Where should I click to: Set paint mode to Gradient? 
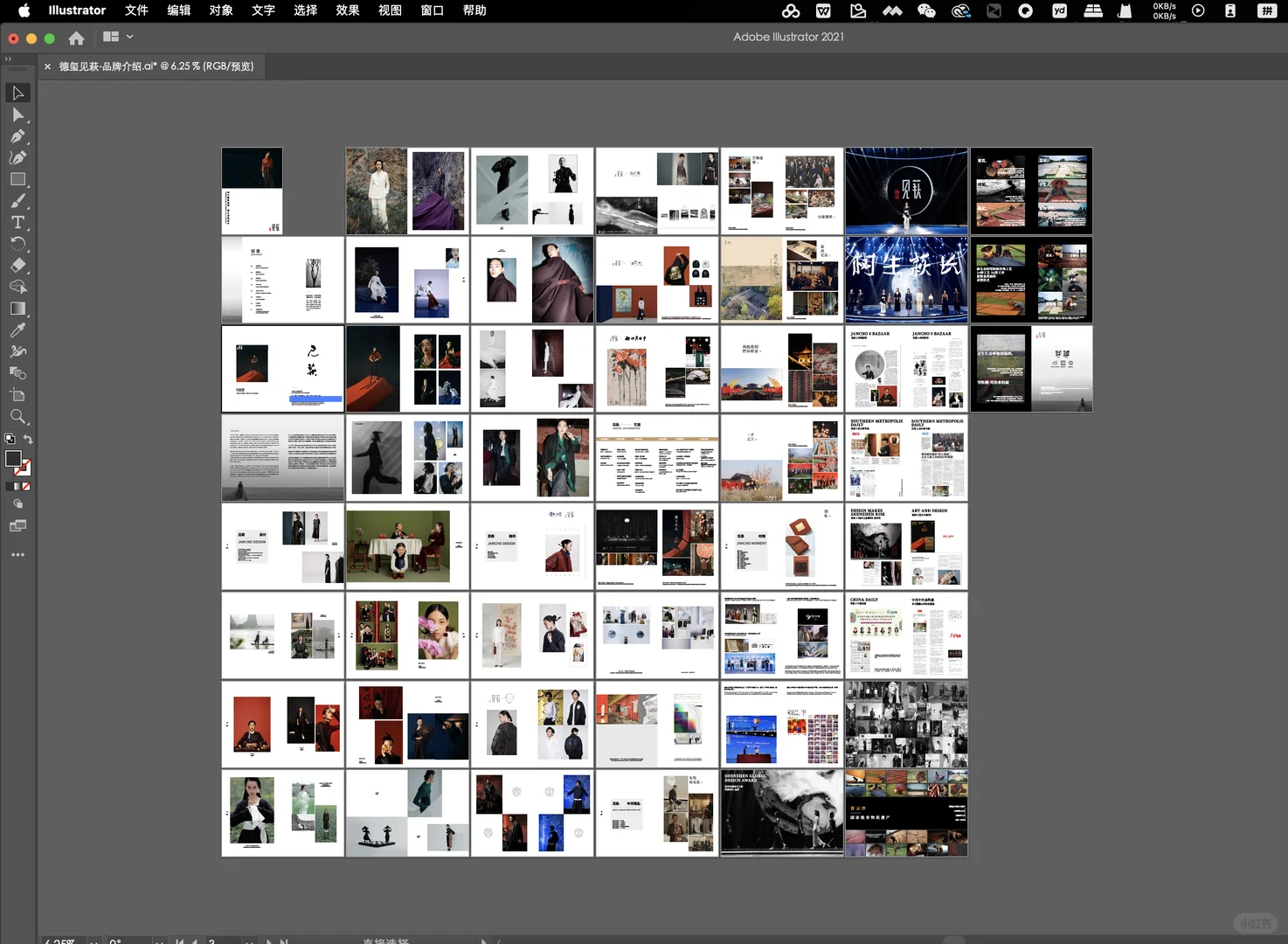click(17, 487)
